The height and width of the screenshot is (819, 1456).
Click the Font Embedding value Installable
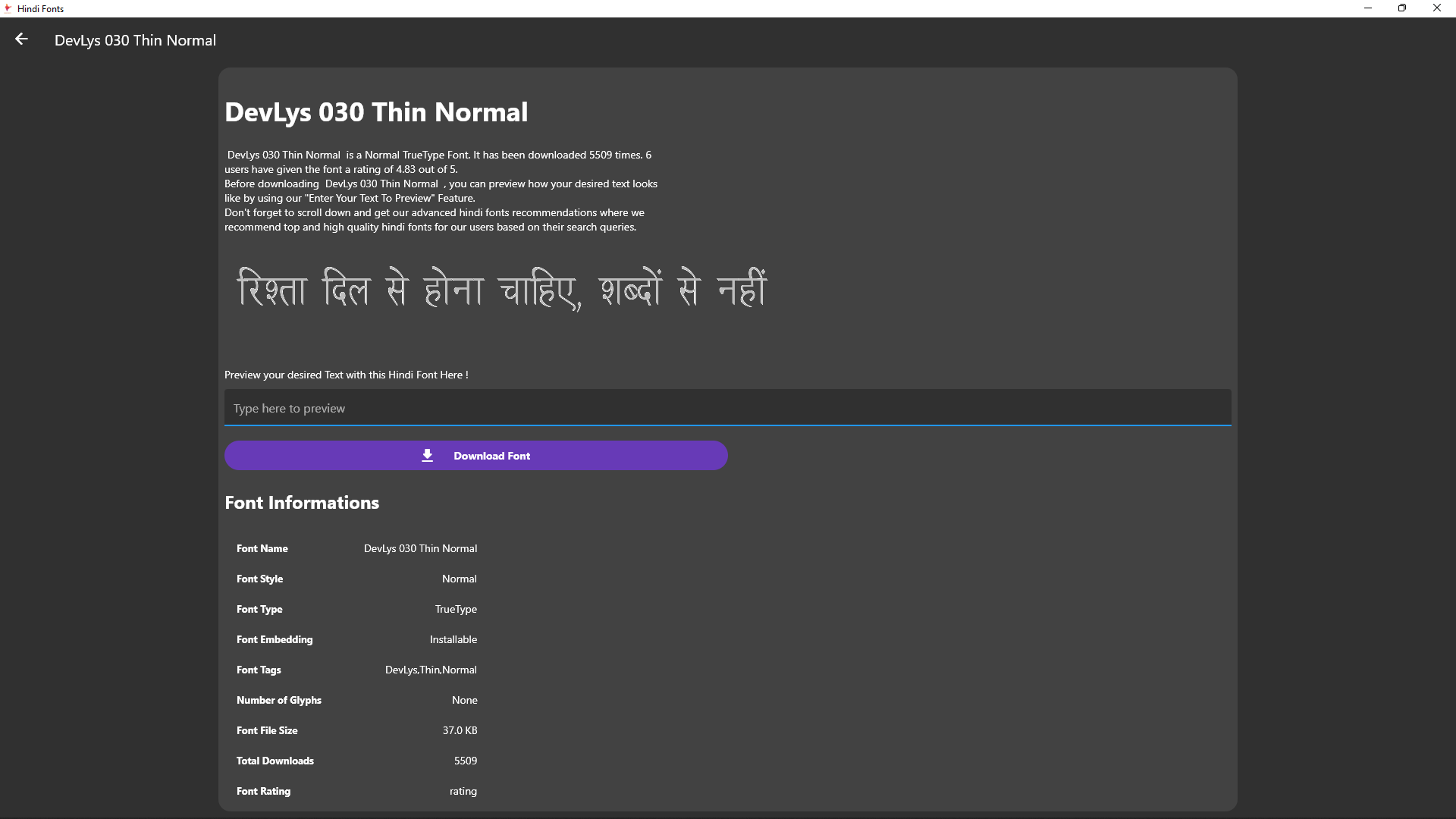[x=453, y=639]
